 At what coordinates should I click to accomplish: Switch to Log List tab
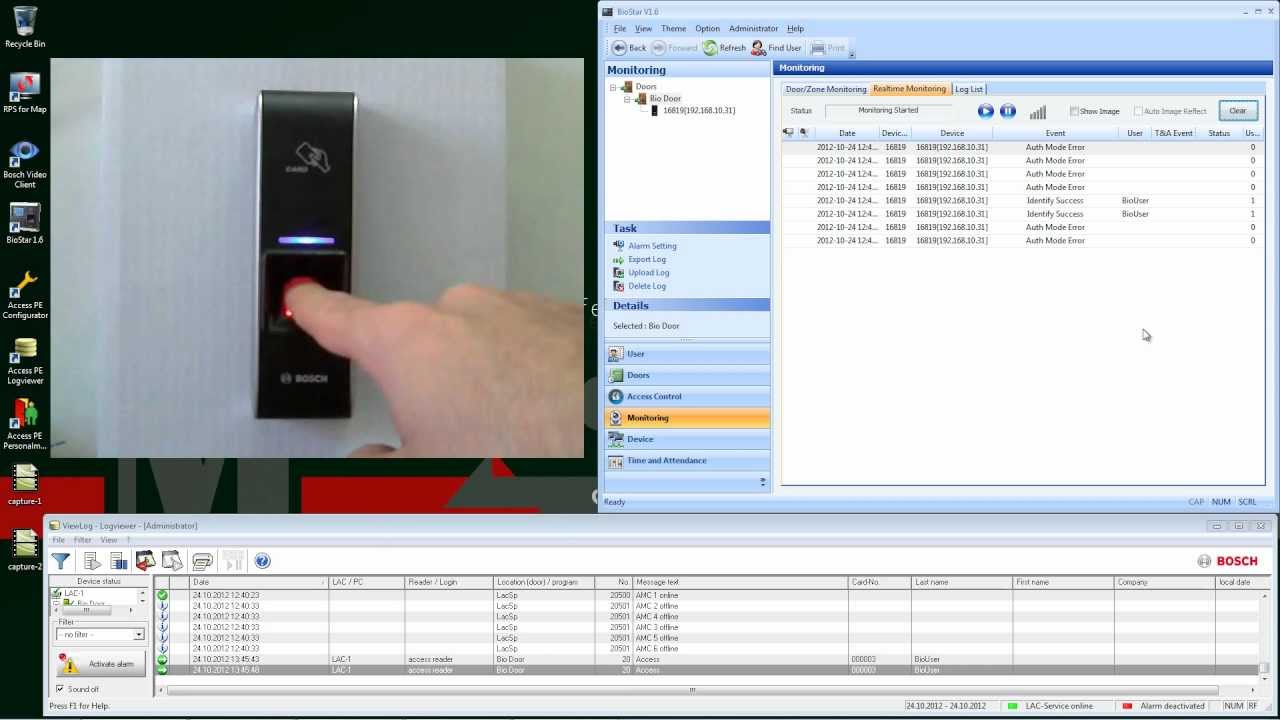[x=968, y=89]
